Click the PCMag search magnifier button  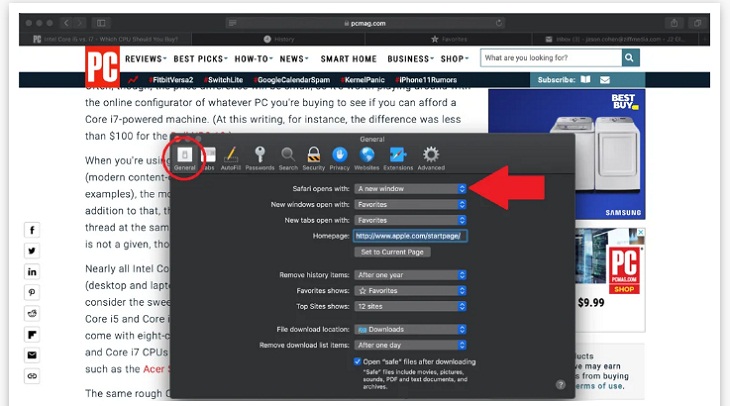point(630,58)
